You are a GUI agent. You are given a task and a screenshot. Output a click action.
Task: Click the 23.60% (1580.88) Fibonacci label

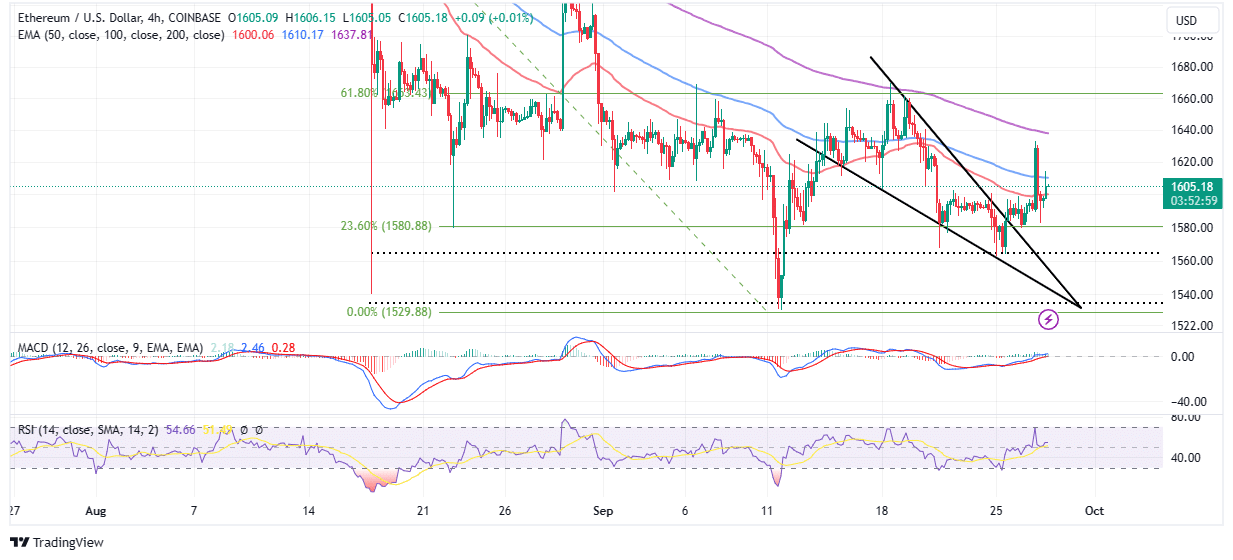[x=384, y=226]
